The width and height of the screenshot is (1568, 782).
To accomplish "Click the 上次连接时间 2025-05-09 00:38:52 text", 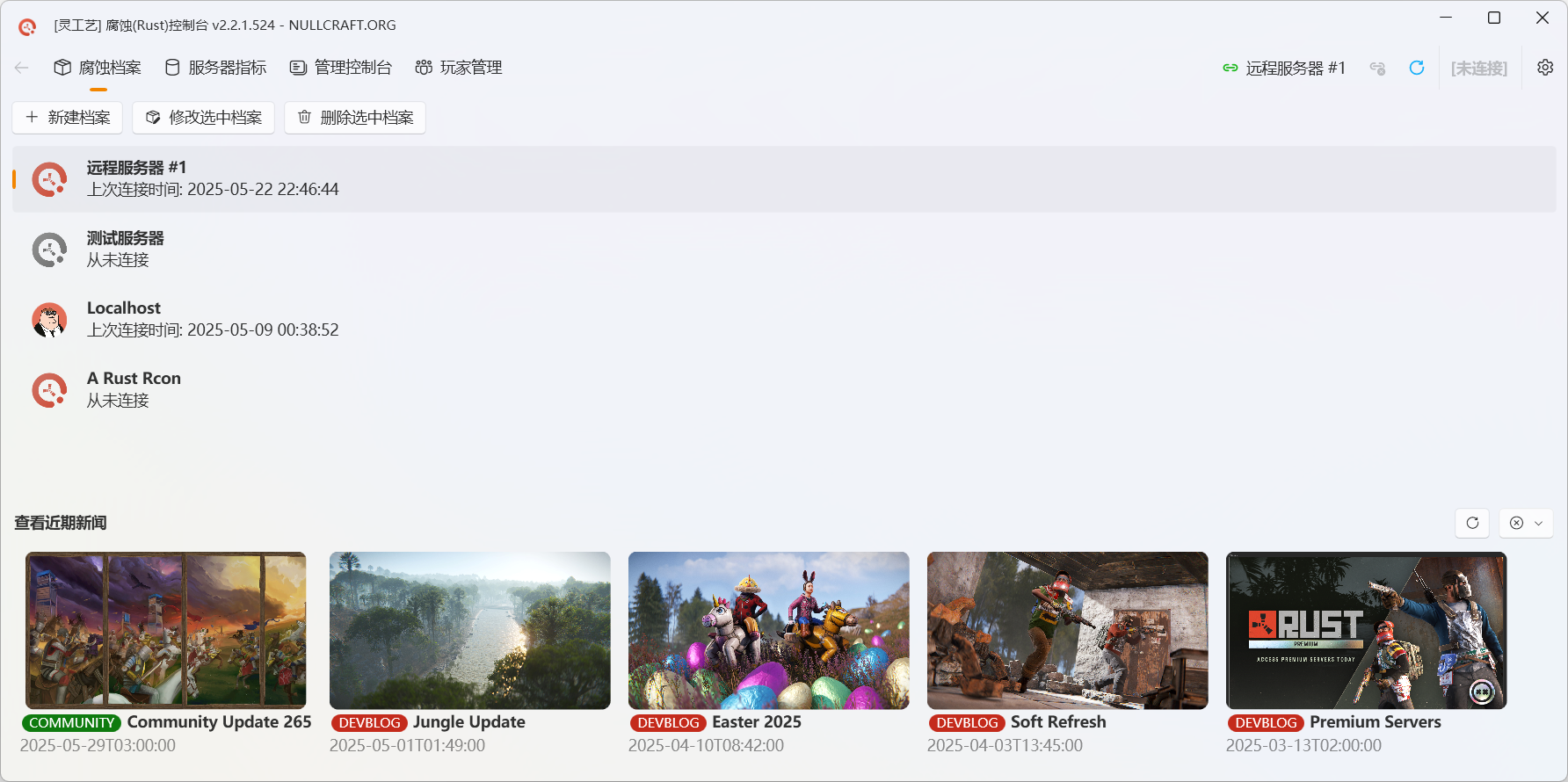I will (213, 330).
